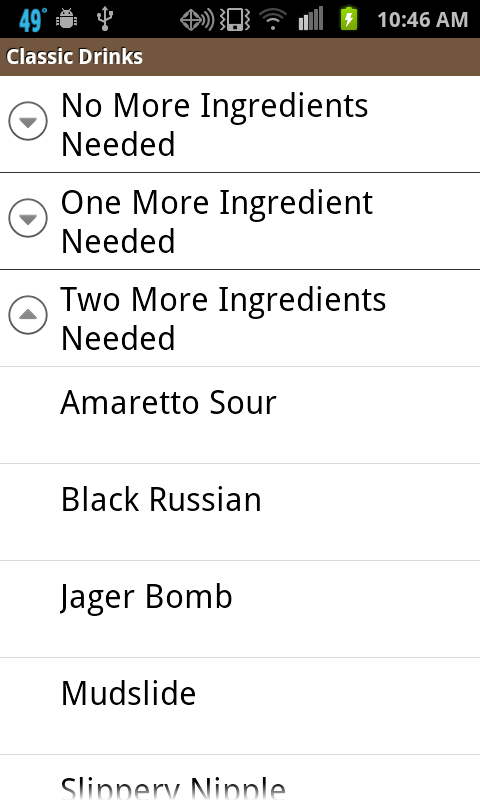Expand the One More Ingredient Needed arrow
Image resolution: width=480 pixels, height=800 pixels.
(x=28, y=218)
